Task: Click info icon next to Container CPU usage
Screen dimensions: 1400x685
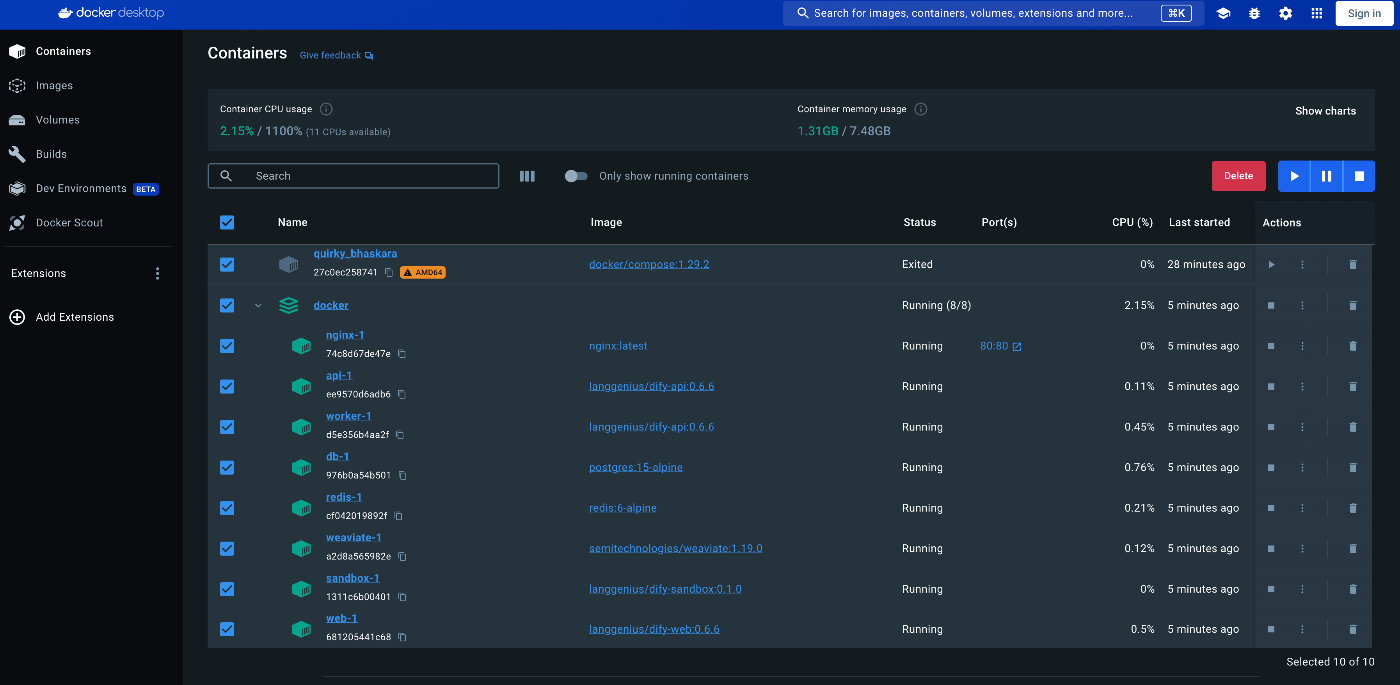Action: click(x=326, y=109)
